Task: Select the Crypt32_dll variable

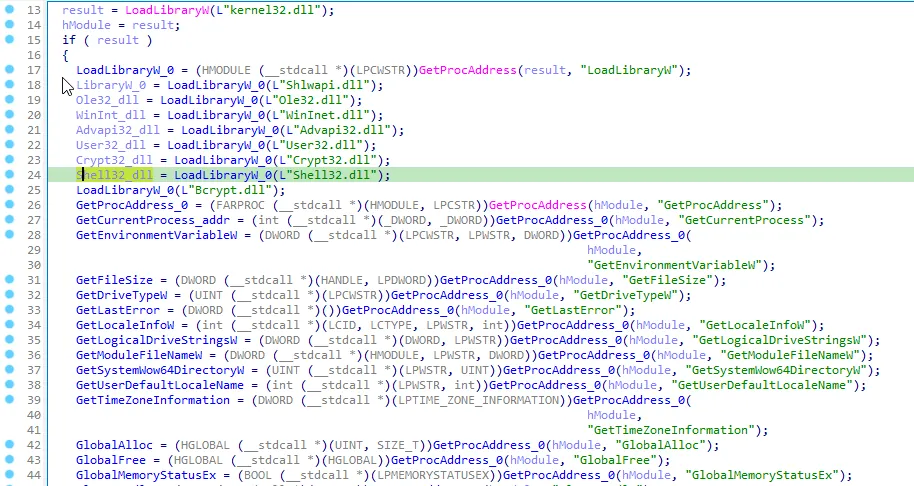Action: (114, 160)
